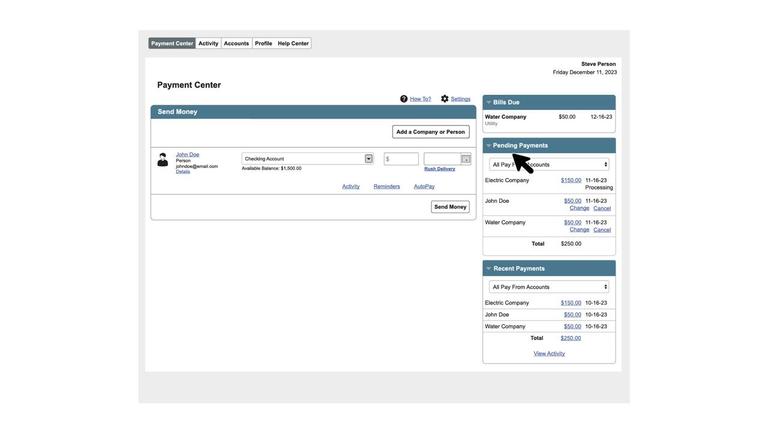Click the Available Balance $1,500.00 text

click(271, 168)
